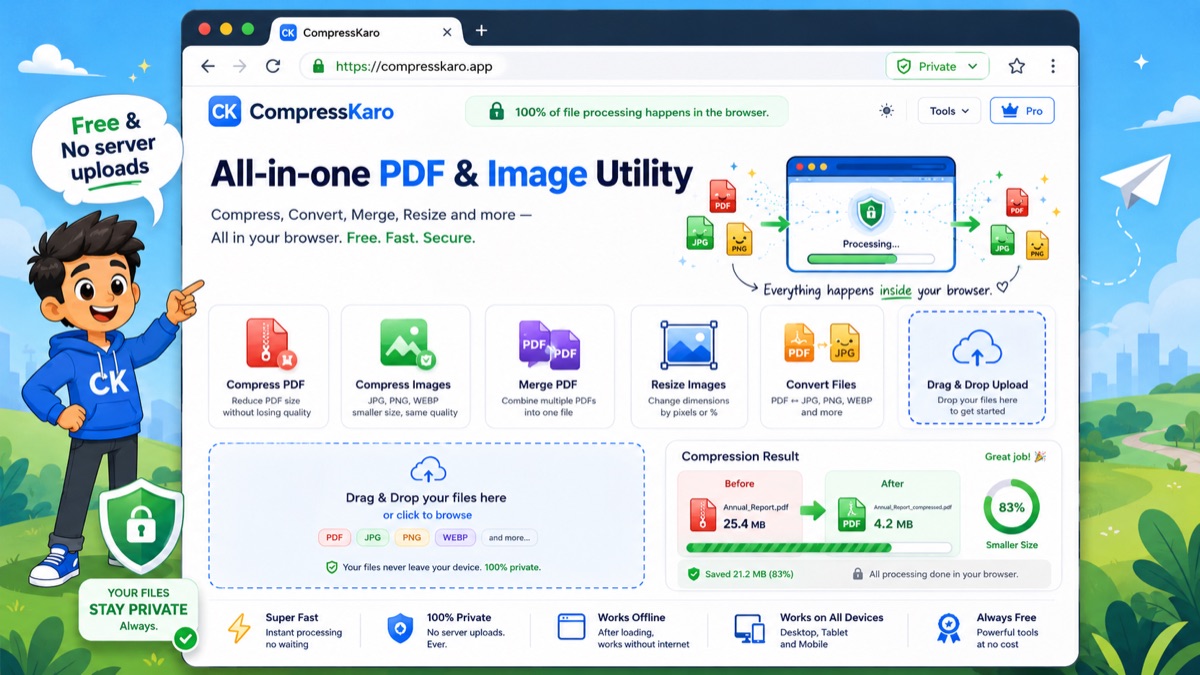Click the 'and more...' format chip
This screenshot has width=1200, height=675.
[x=509, y=537]
